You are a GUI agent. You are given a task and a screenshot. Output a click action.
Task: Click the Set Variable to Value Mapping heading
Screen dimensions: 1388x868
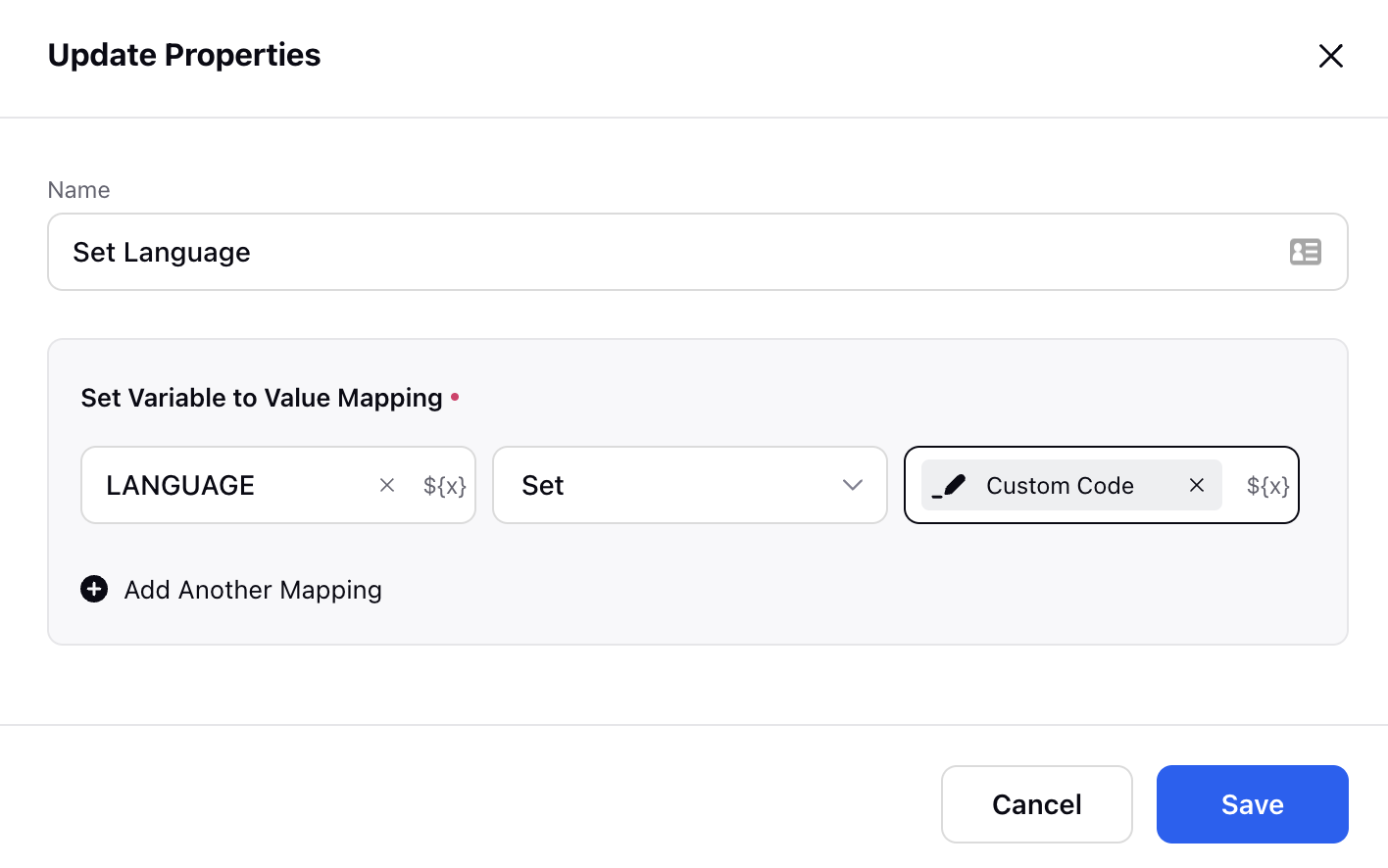pyautogui.click(x=262, y=398)
